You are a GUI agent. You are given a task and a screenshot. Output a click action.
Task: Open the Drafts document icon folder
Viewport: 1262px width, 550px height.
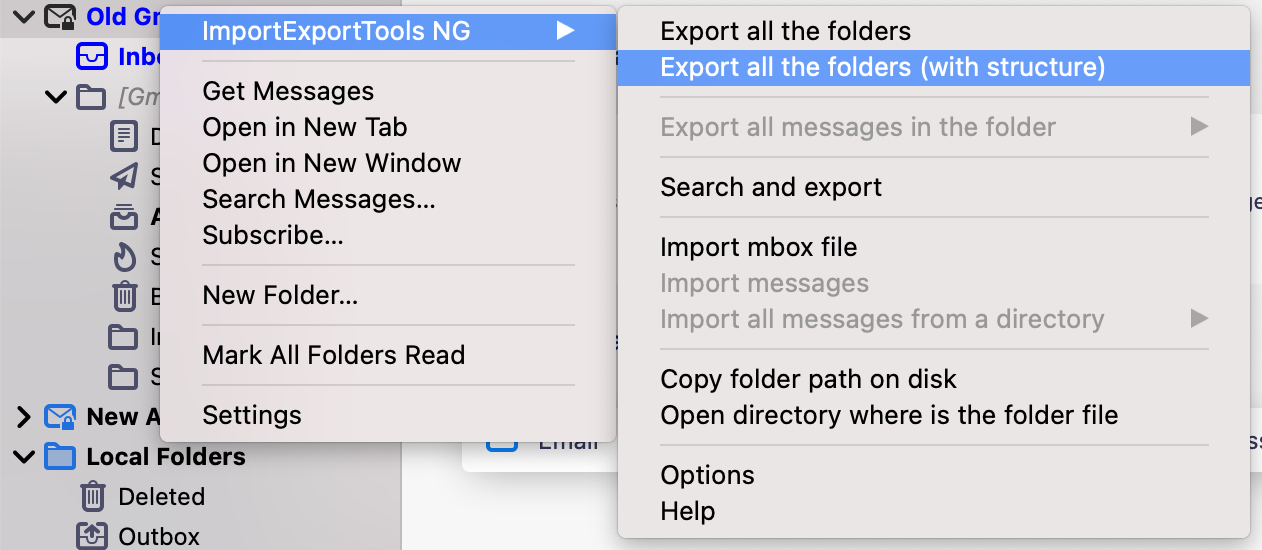[123, 137]
